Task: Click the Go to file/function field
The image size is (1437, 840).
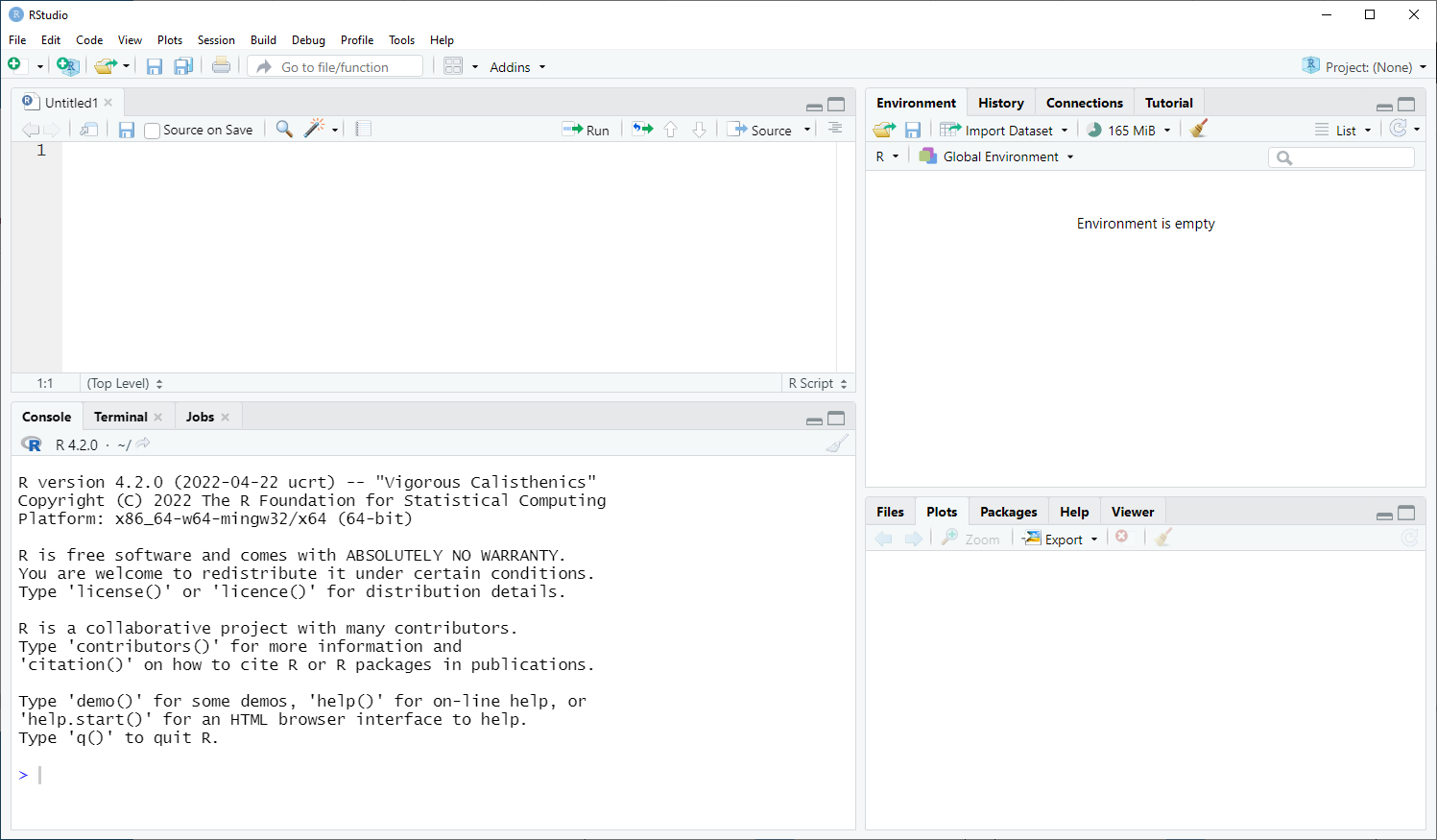Action: click(346, 67)
